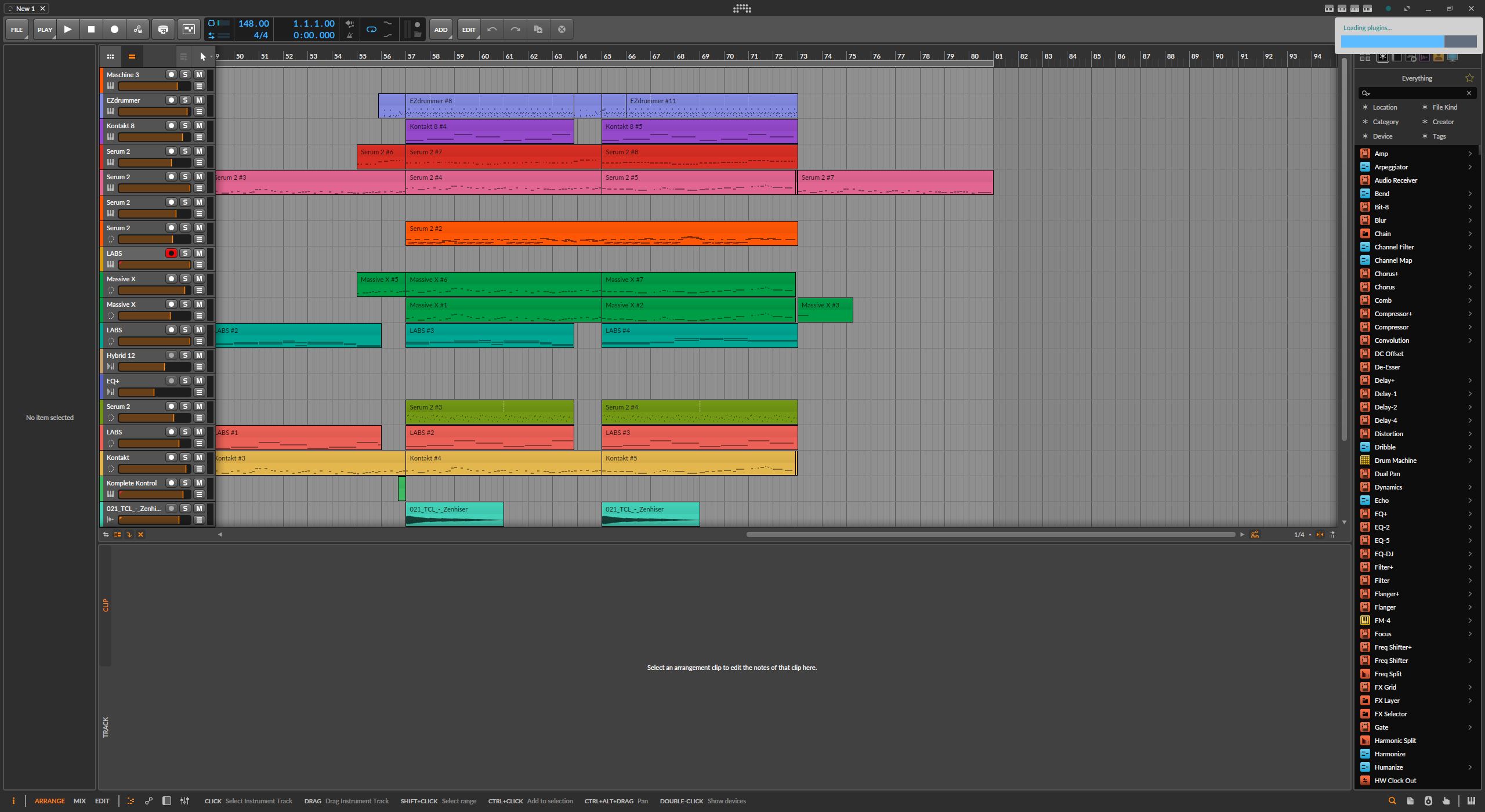Open search icon in bottom right
This screenshot has height=812, width=1485.
pyautogui.click(x=1392, y=801)
